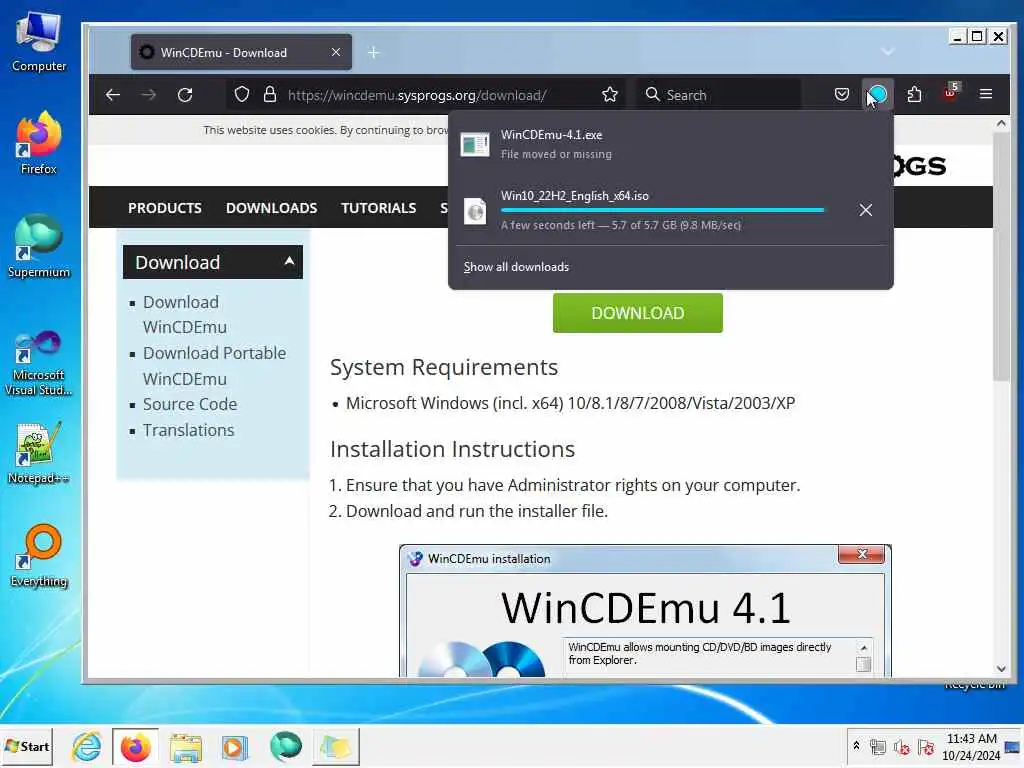Open the PRODUCTS menu

pyautogui.click(x=165, y=208)
